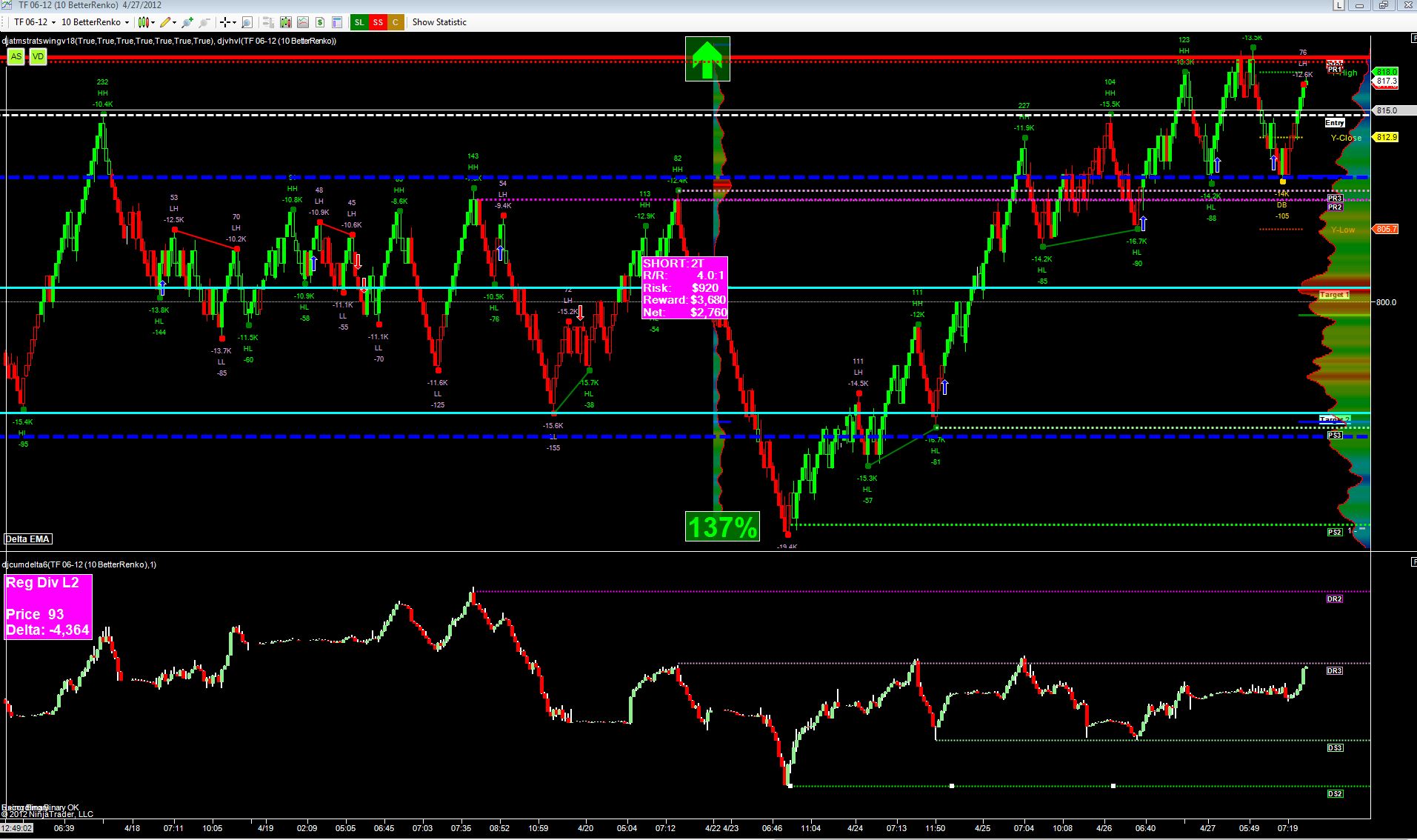The width and height of the screenshot is (1417, 840).
Task: Click the zoom frame magnifier icon
Action: (x=247, y=22)
